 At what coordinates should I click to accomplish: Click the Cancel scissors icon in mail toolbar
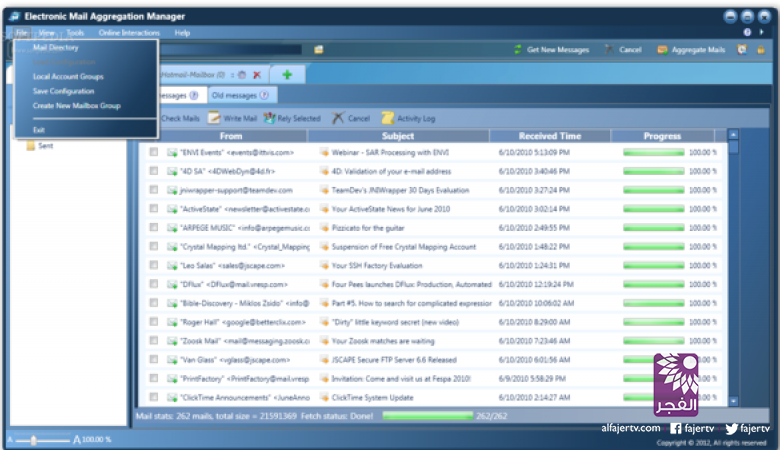coord(339,118)
